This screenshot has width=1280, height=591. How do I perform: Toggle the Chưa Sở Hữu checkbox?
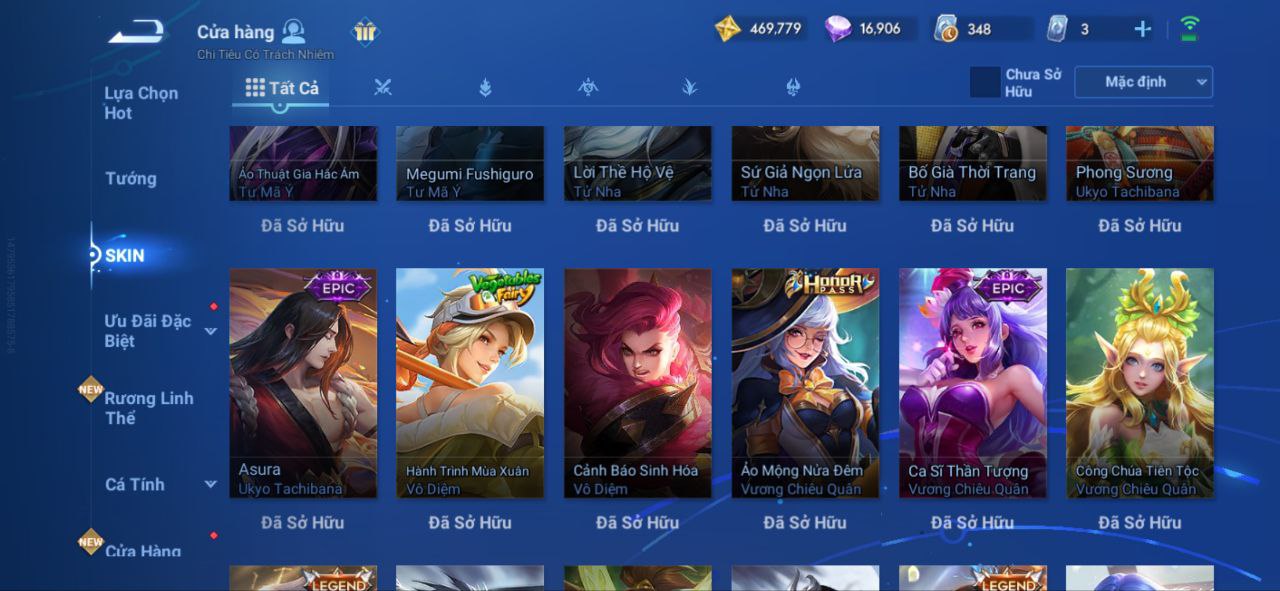pyautogui.click(x=985, y=82)
